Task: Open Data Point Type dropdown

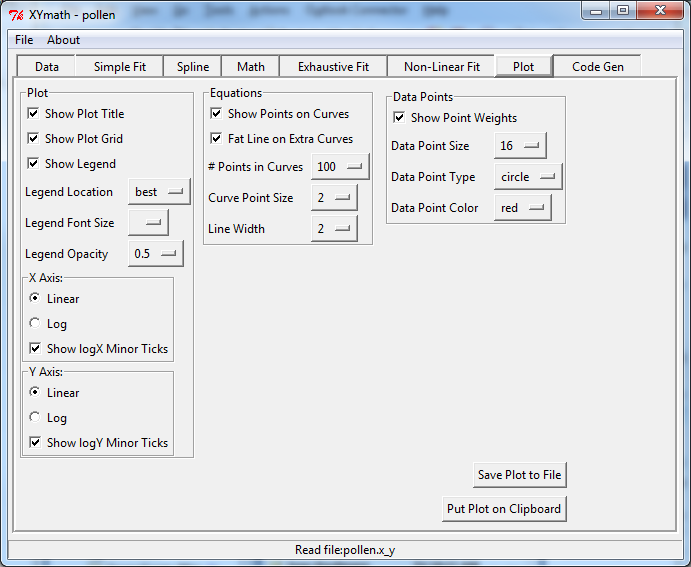Action: click(x=528, y=177)
